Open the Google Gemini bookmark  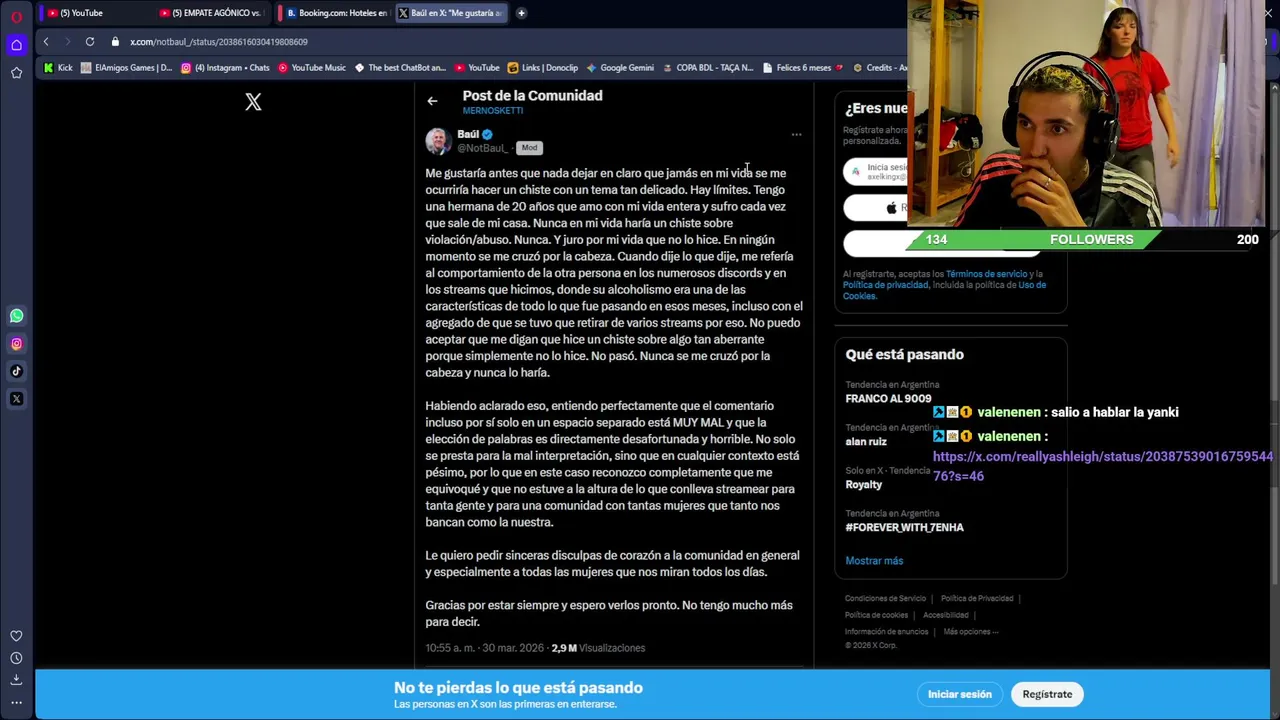(x=620, y=68)
